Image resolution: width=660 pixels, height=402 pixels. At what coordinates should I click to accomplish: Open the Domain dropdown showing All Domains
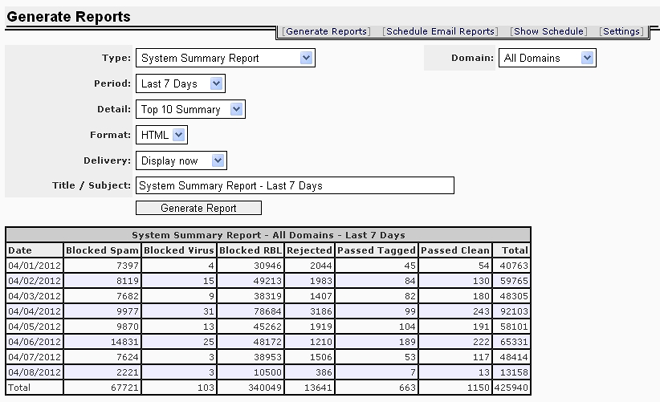547,58
